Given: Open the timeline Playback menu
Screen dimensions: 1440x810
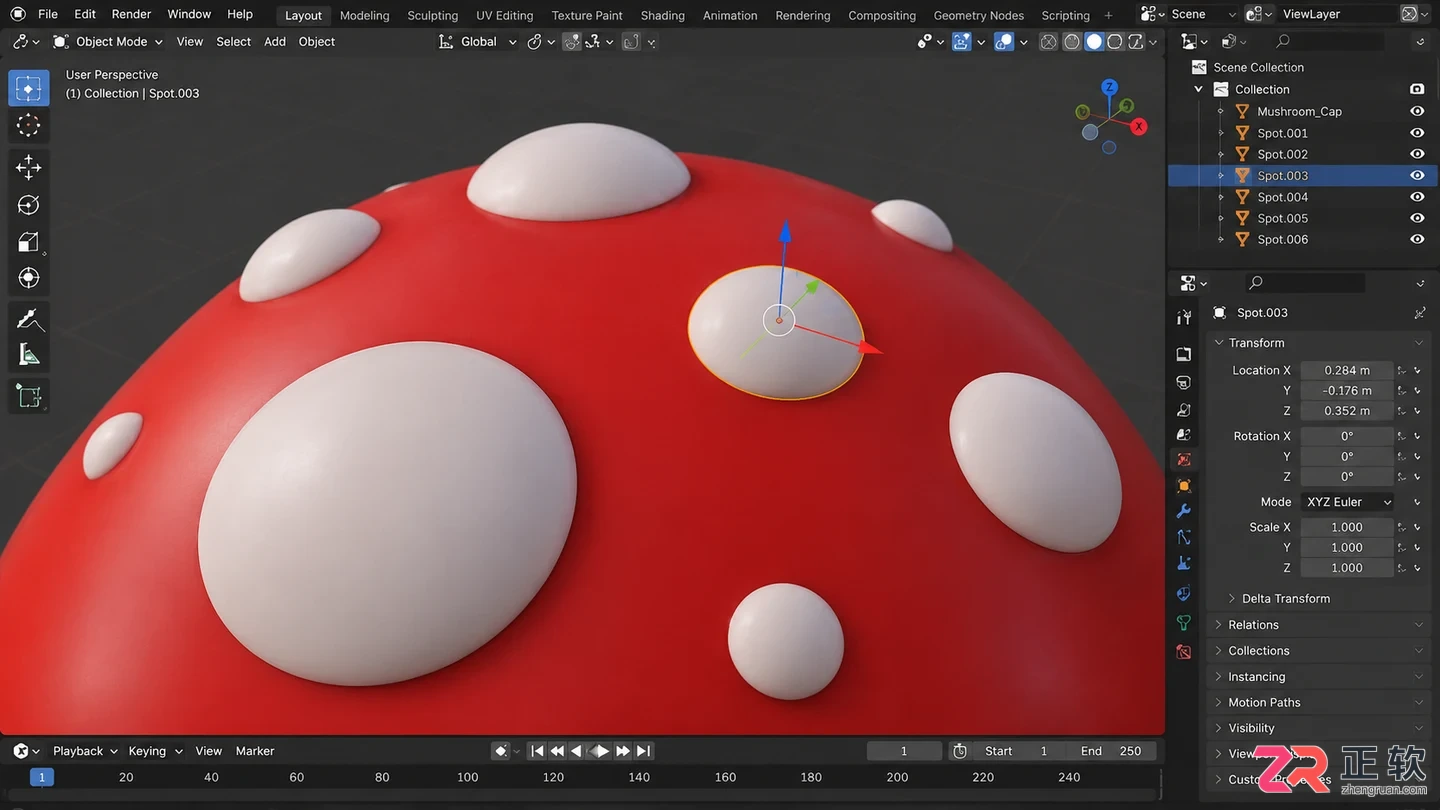Looking at the screenshot, I should pos(85,751).
